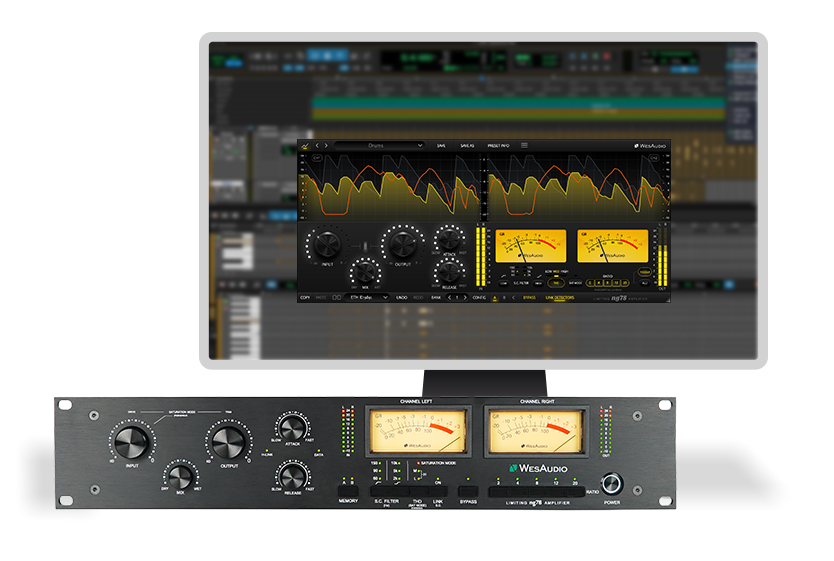The image size is (834, 561).
Task: Select ratio 2 in plugin ratio row
Action: pyautogui.click(x=590, y=283)
